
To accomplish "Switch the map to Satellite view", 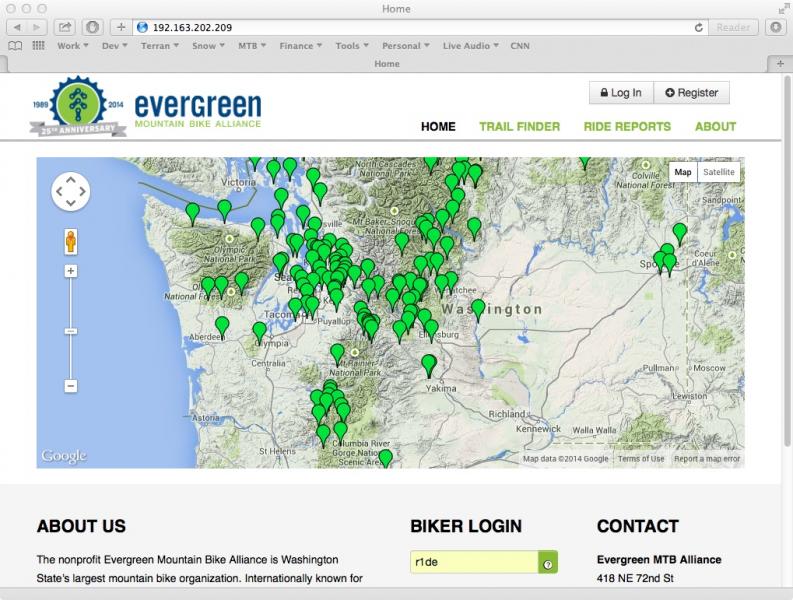I will coord(719,172).
